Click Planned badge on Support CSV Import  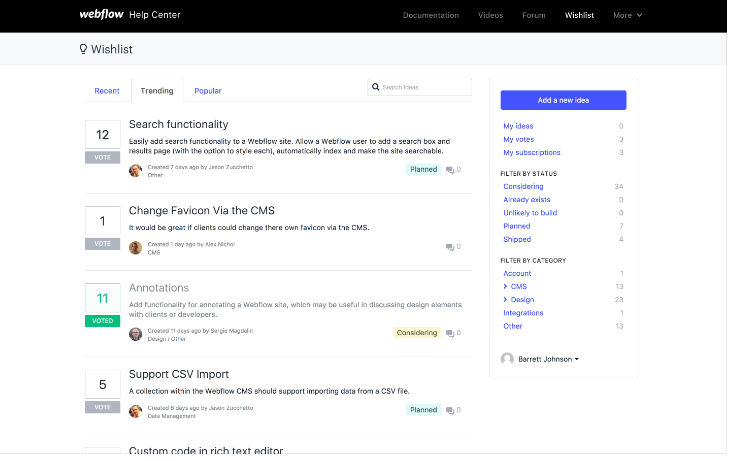click(x=424, y=410)
